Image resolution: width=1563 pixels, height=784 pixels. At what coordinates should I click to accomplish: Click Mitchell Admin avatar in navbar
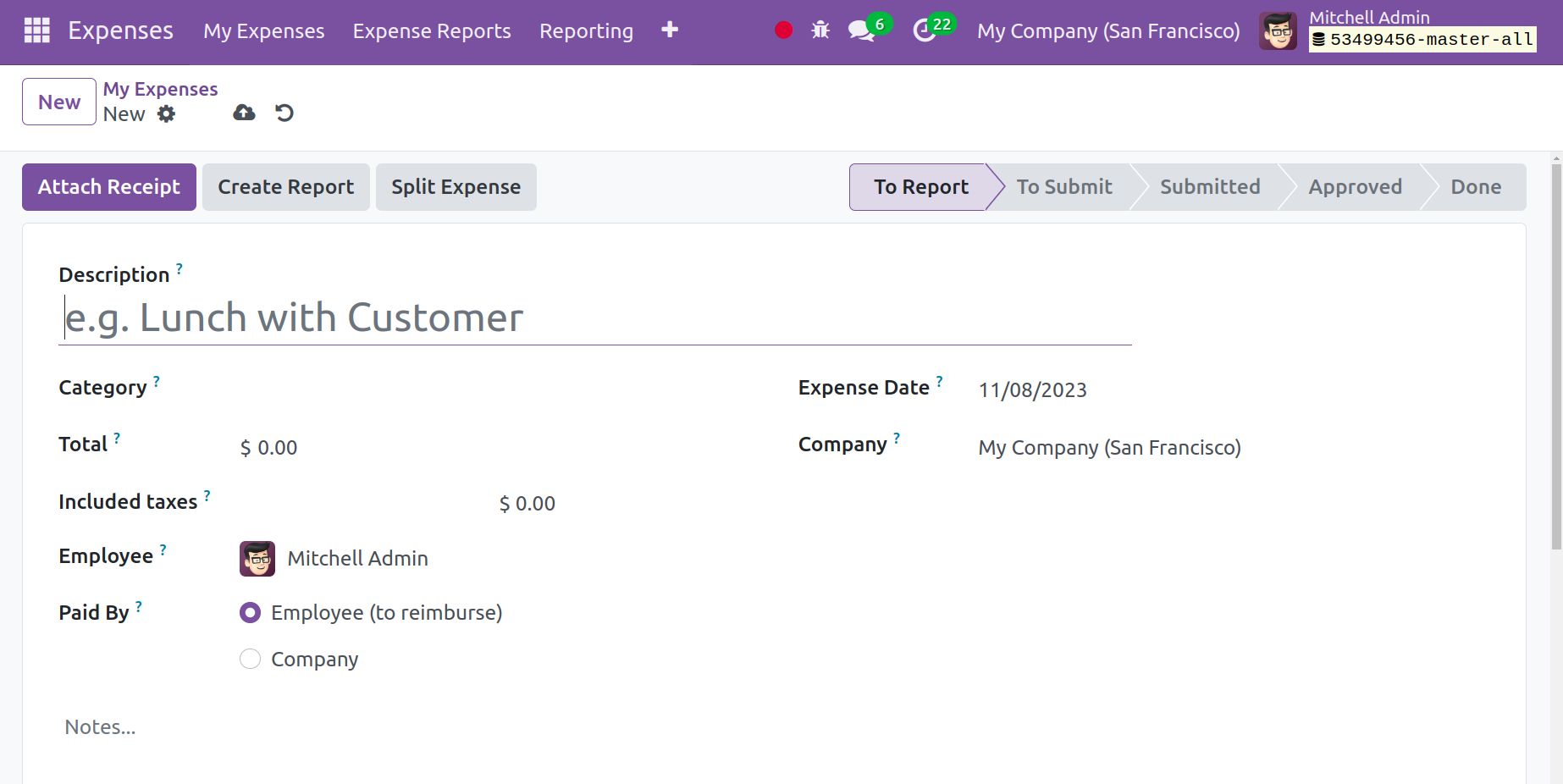(x=1278, y=31)
